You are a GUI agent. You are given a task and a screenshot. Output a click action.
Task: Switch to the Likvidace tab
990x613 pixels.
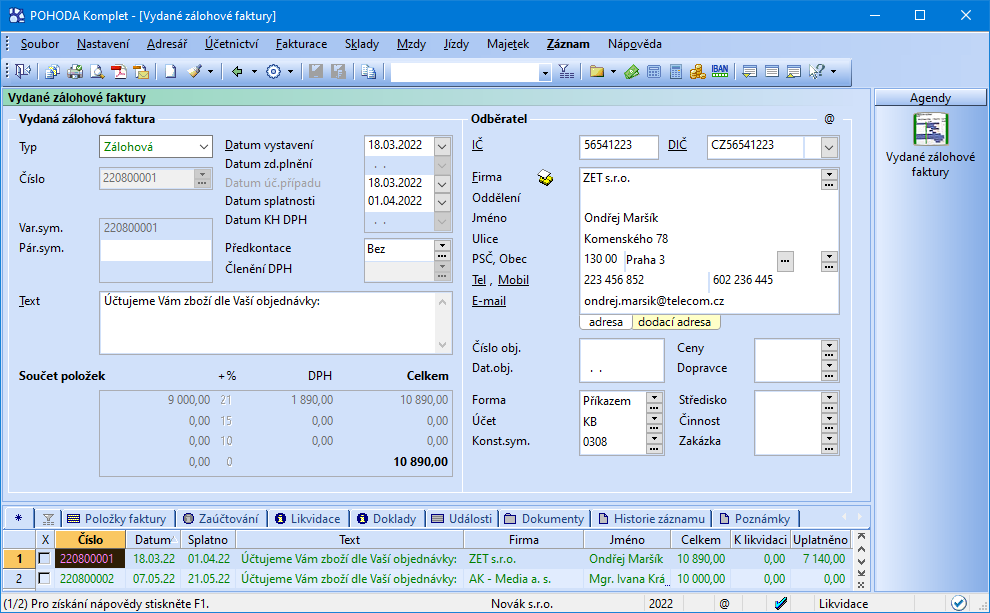308,519
